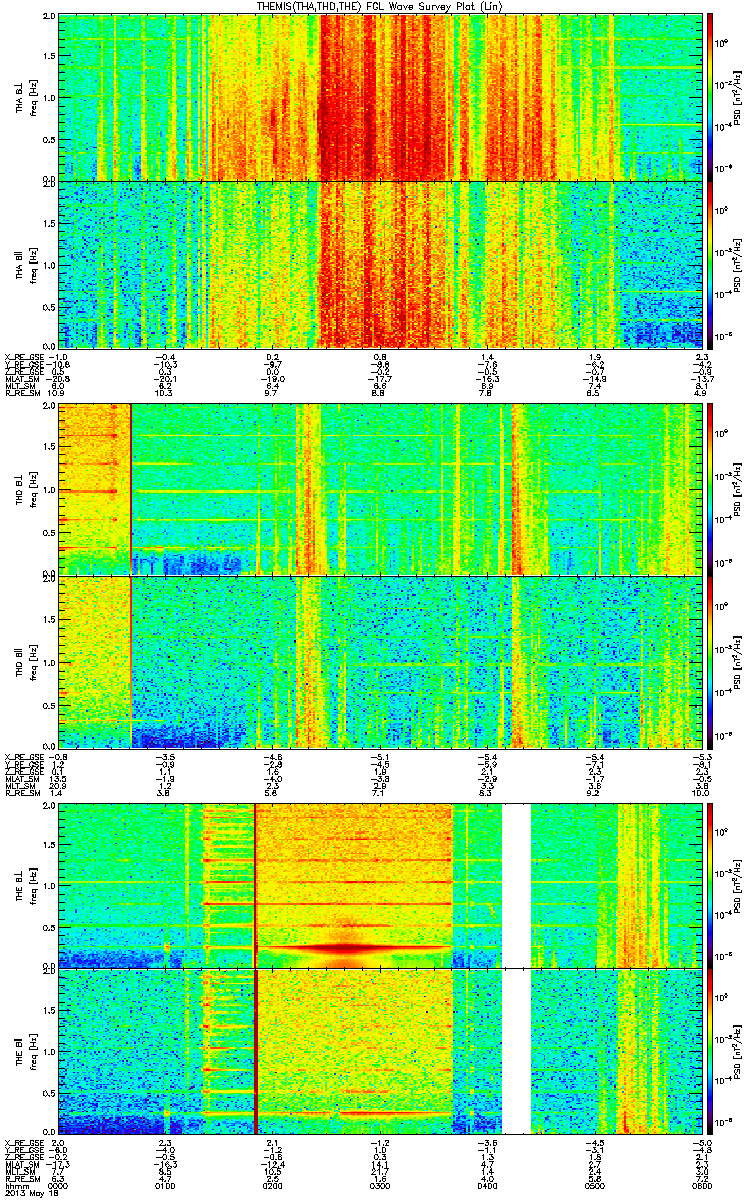This screenshot has width=750, height=1200.
Task: Click the 0400 time tick label
Action: 487,1186
